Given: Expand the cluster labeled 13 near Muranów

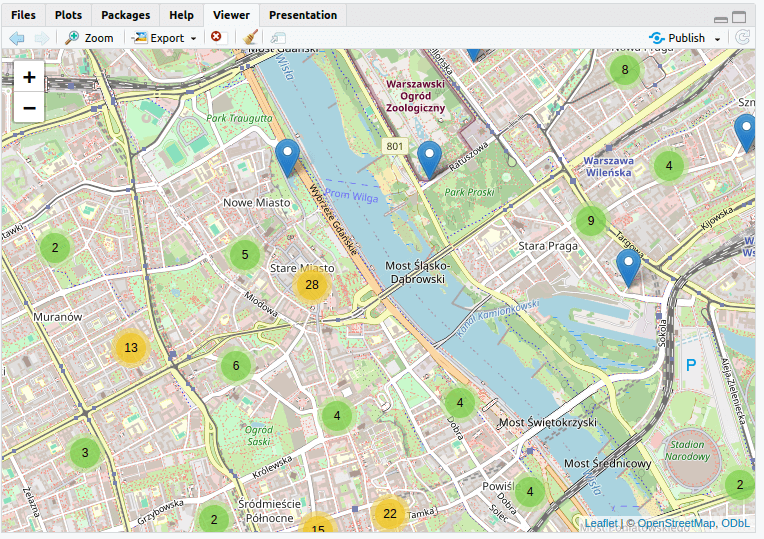Looking at the screenshot, I should pos(131,348).
